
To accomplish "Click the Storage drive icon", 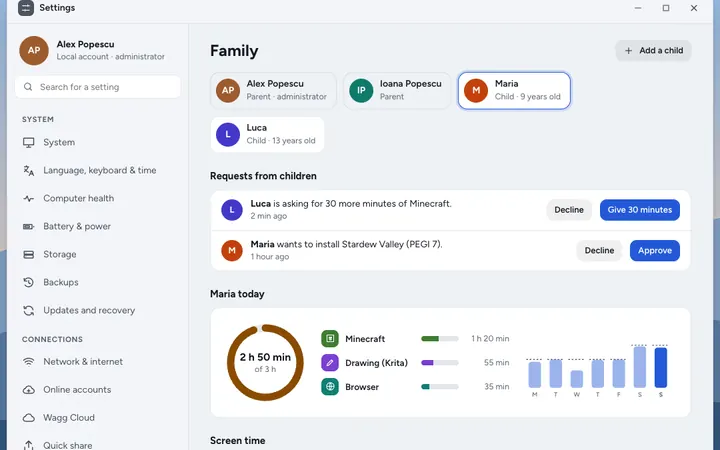I will (28, 254).
